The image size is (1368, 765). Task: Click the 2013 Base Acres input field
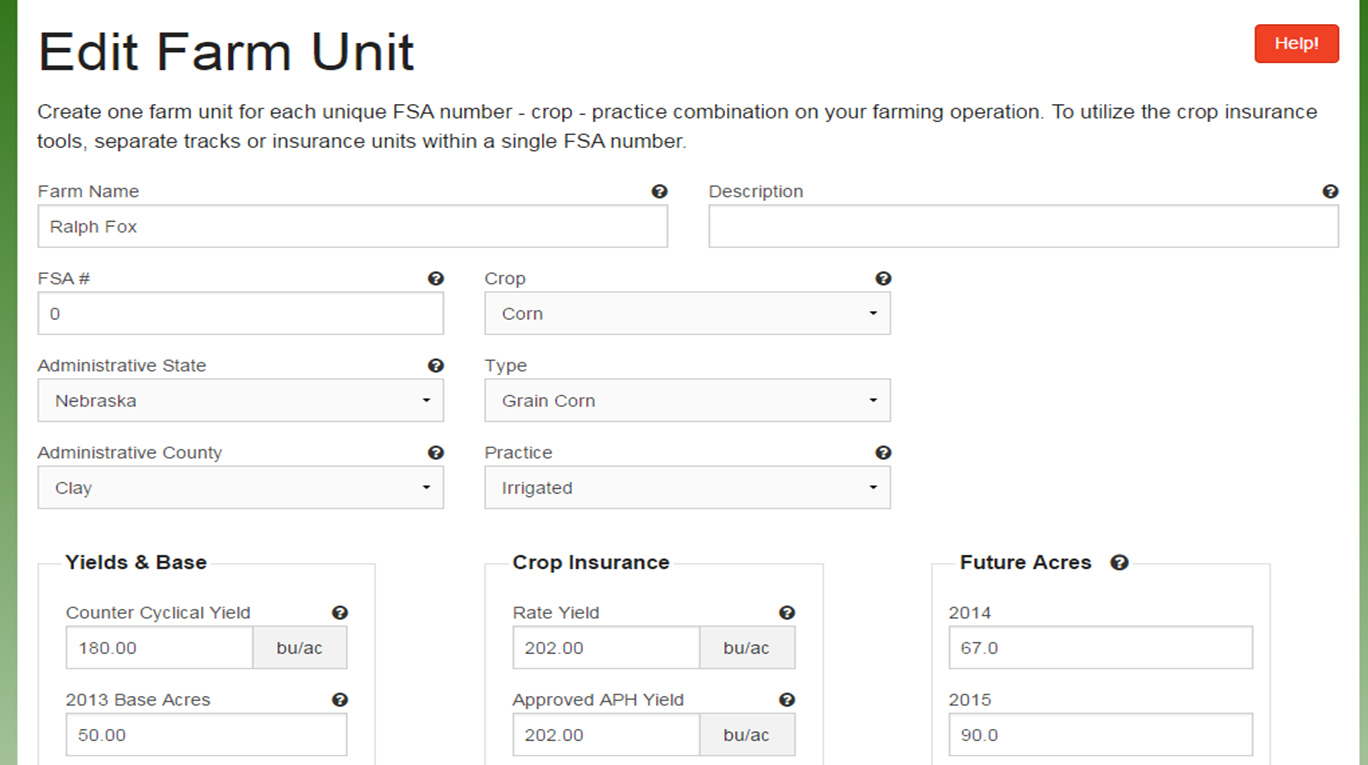point(206,735)
